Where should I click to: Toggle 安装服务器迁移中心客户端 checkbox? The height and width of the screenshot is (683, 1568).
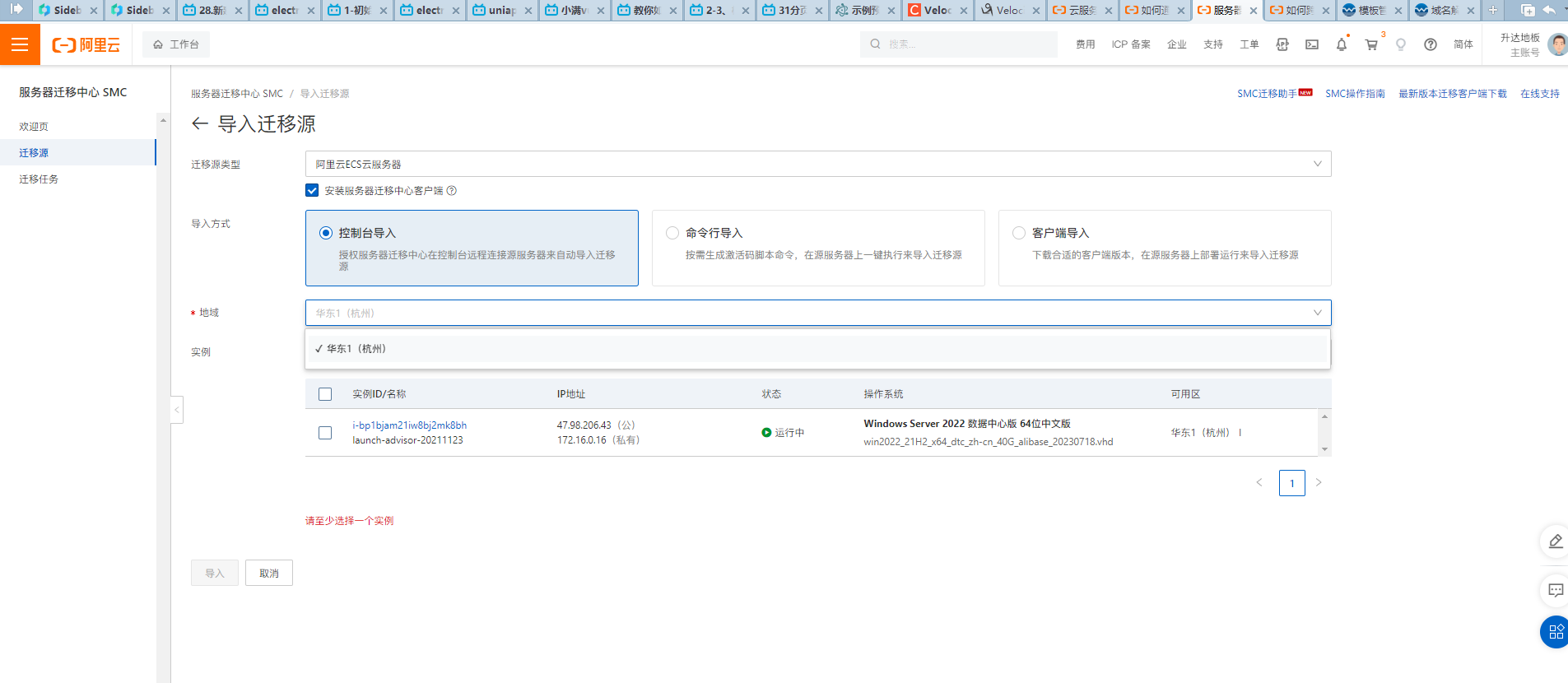312,191
